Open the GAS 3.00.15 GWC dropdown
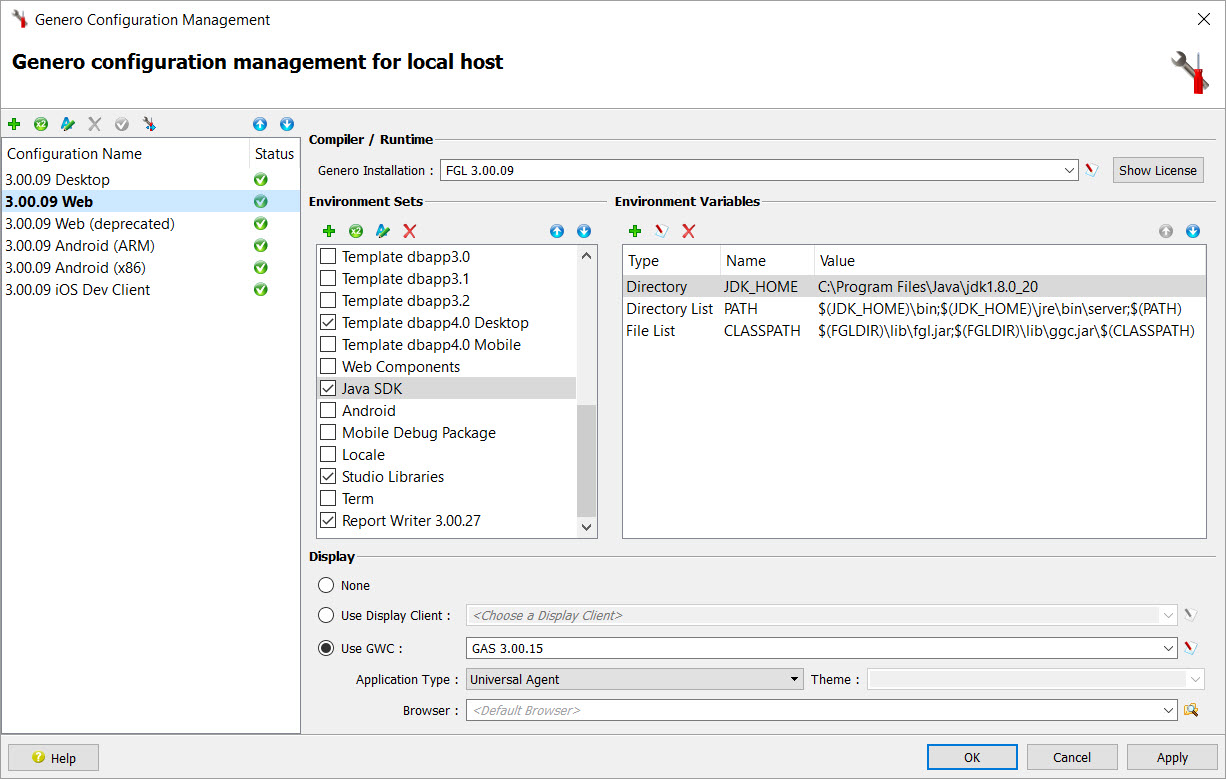The width and height of the screenshot is (1226, 779). (x=1169, y=648)
